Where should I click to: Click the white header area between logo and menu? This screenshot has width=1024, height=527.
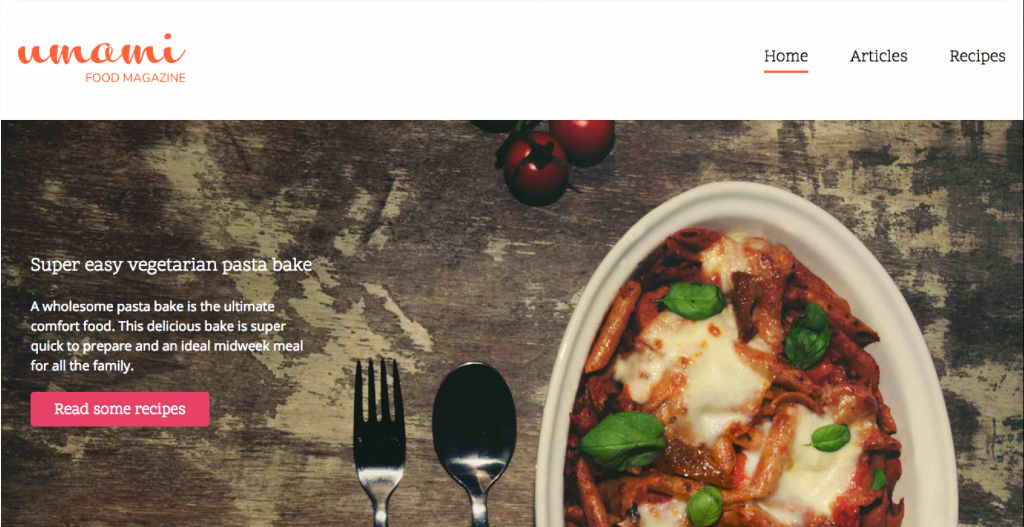[x=470, y=59]
